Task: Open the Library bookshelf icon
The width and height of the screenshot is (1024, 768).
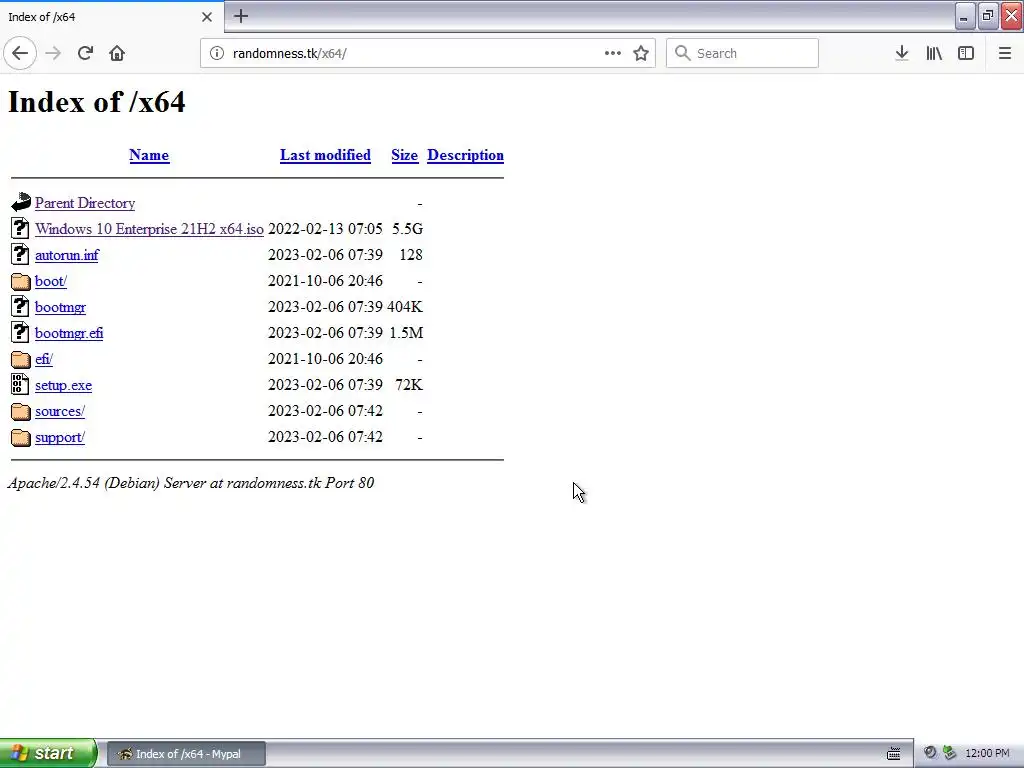Action: [x=934, y=53]
